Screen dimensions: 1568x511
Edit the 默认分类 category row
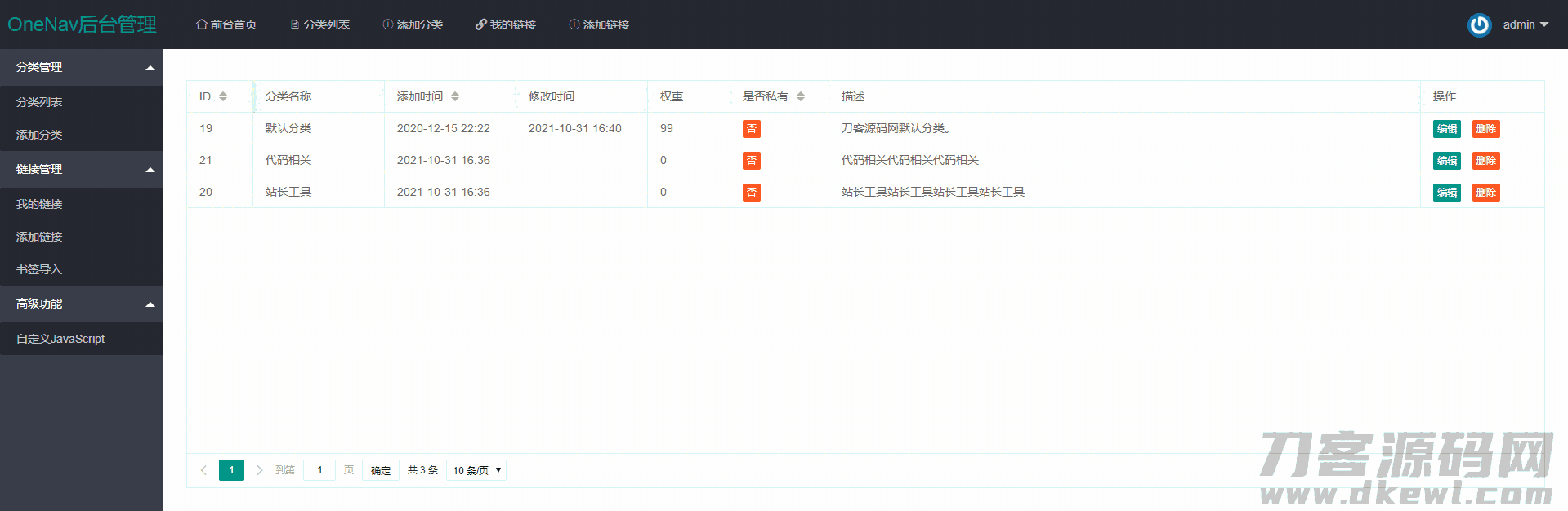point(1446,129)
